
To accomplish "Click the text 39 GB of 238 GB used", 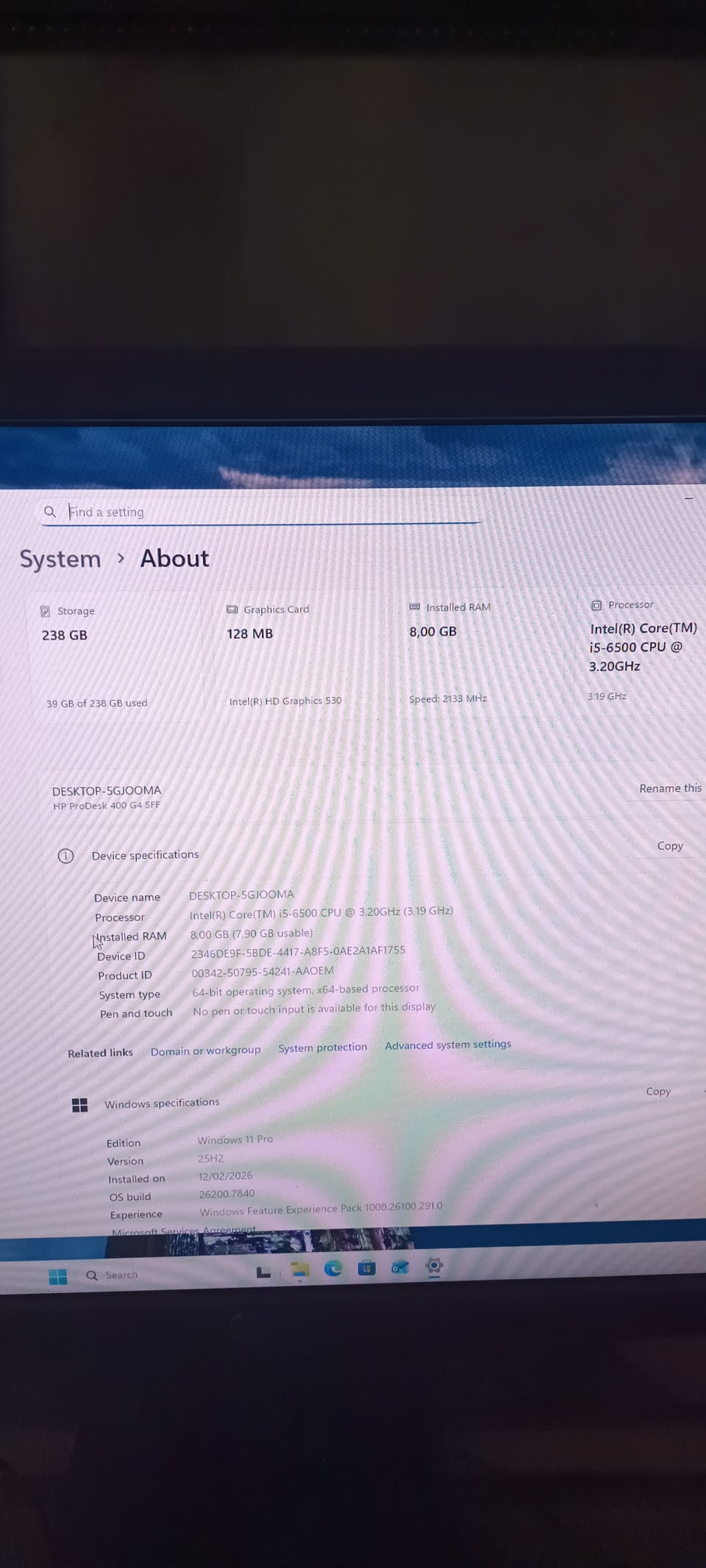I will (97, 704).
